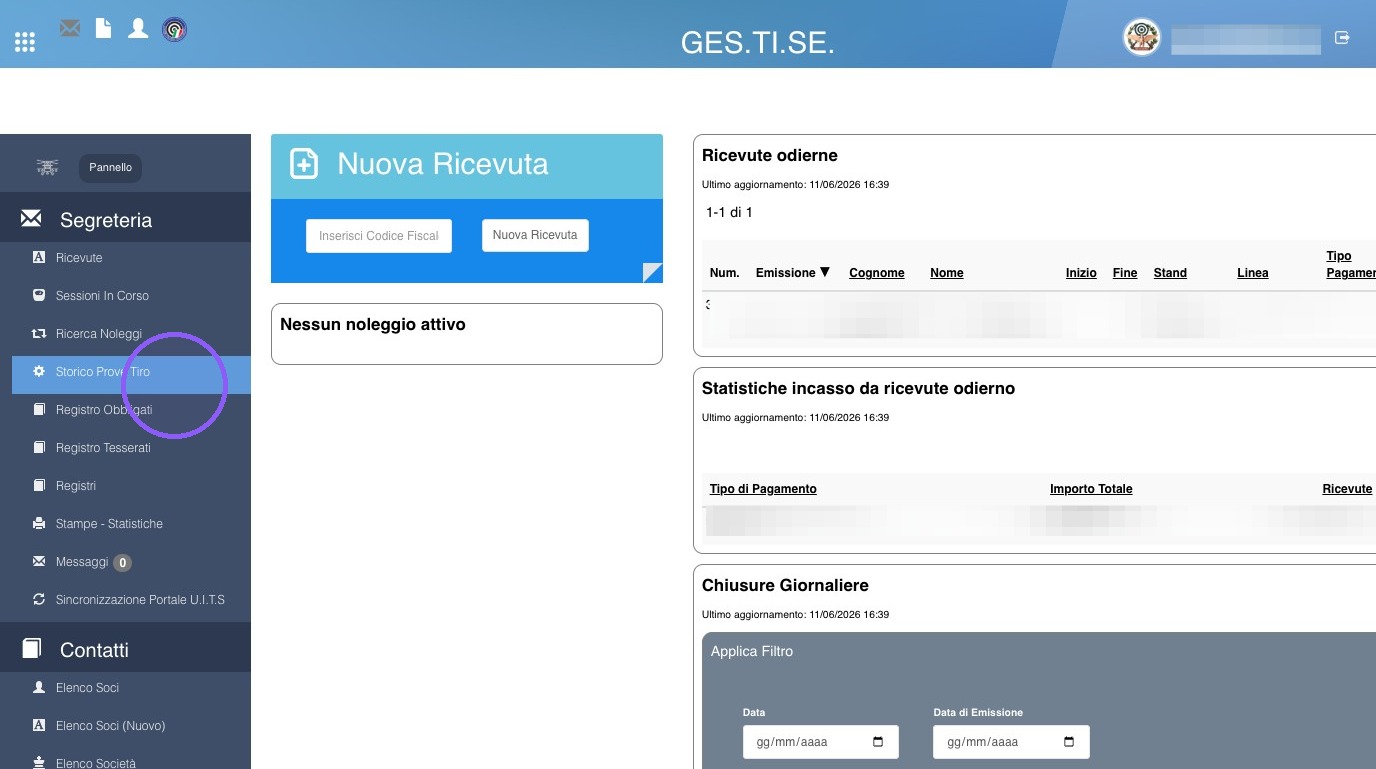Open the user profile icon in header
Screen dimensions: 1376x769
tap(138, 28)
